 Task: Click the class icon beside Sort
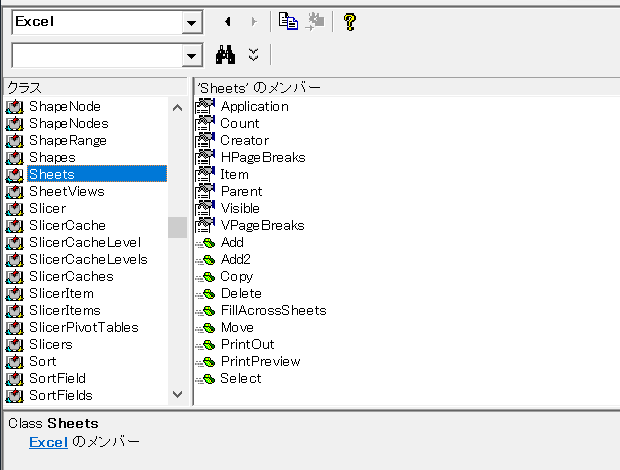[15, 362]
